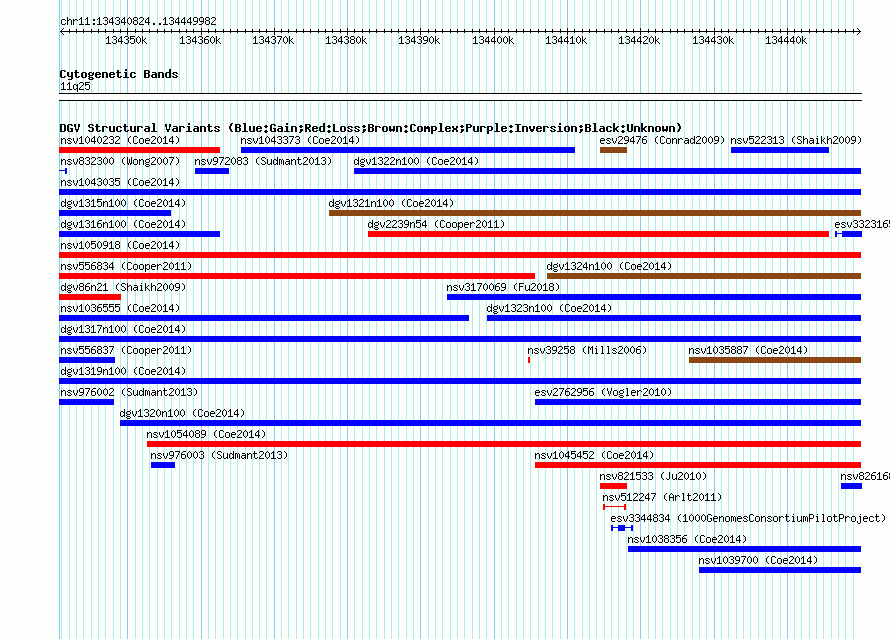Open esv3344834 1000GenomesConsortiumPilotProject variant
The image size is (890, 639).
pos(748,518)
